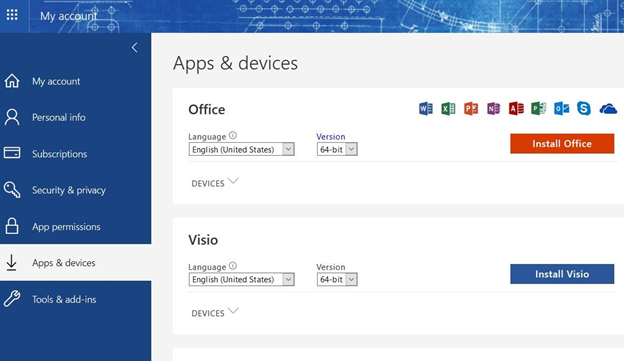Click the Access icon in Office row
This screenshot has width=624, height=361.
[x=516, y=108]
